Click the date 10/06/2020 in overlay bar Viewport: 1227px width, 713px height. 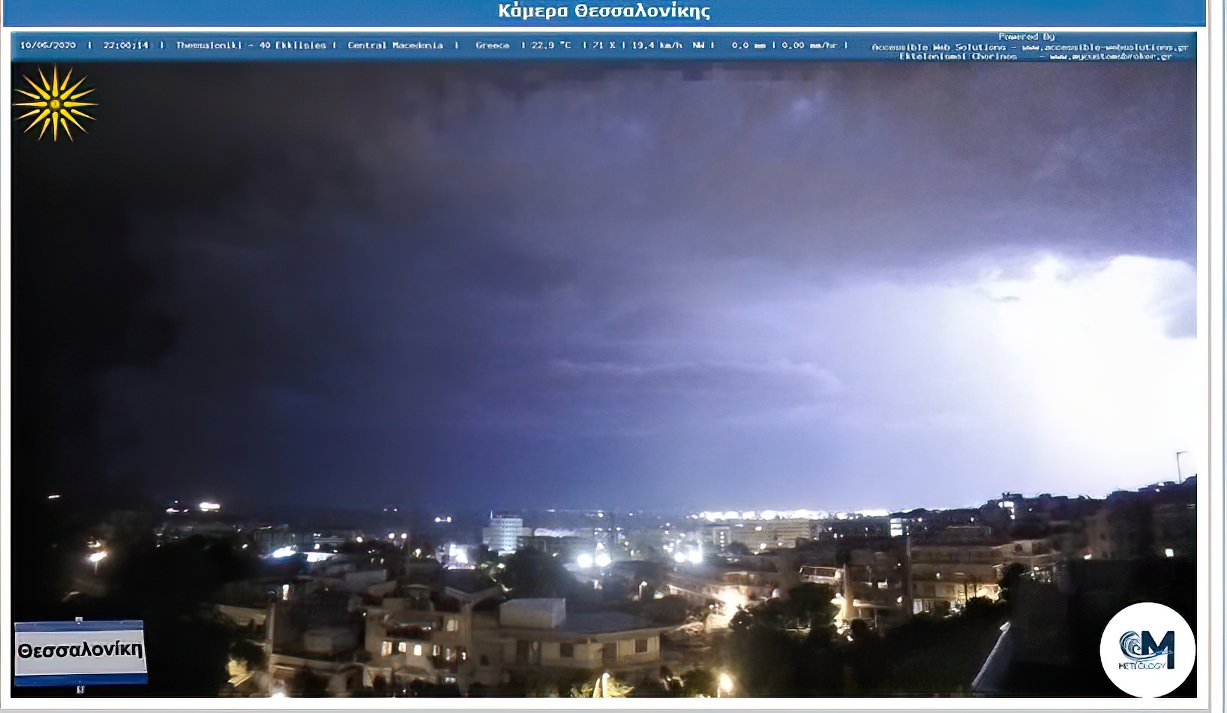(x=48, y=45)
